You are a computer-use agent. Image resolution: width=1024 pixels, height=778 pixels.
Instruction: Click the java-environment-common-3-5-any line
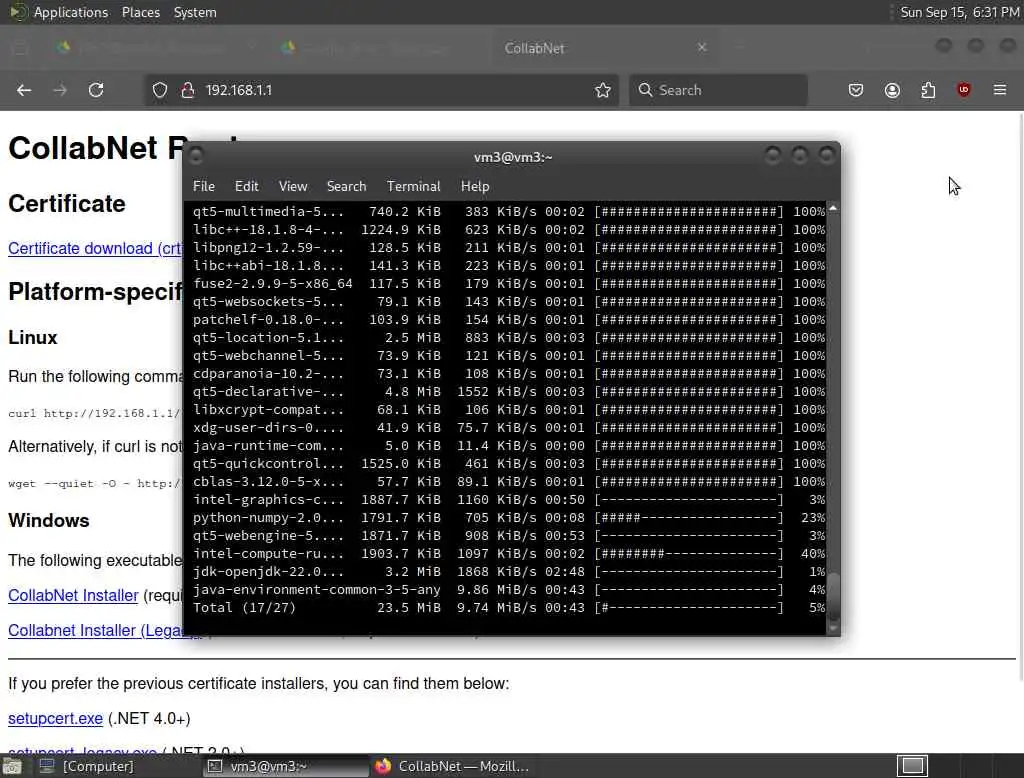coord(509,589)
